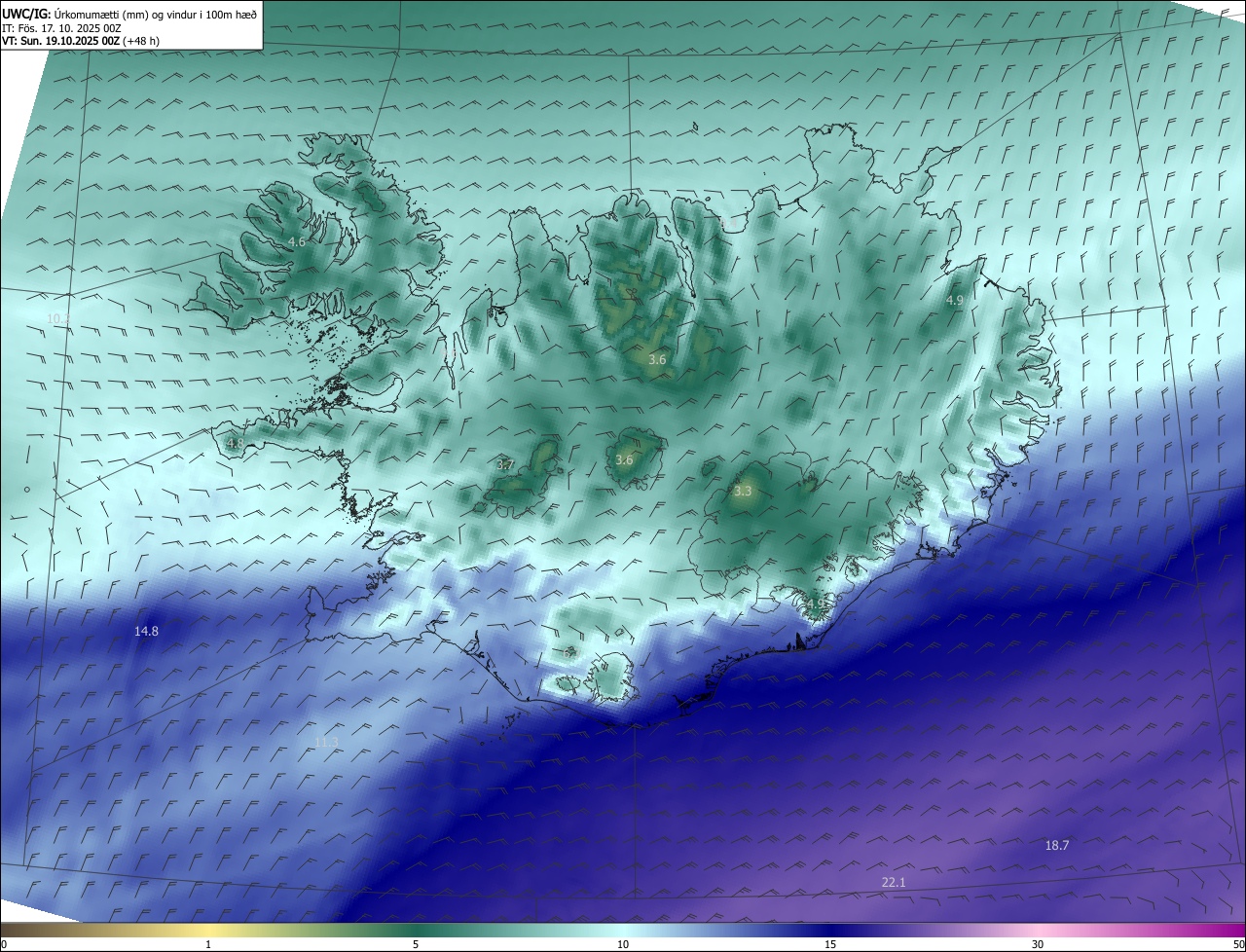This screenshot has height=952, width=1246.
Task: Click the 10 tick on the colour scale
Action: pyautogui.click(x=623, y=944)
